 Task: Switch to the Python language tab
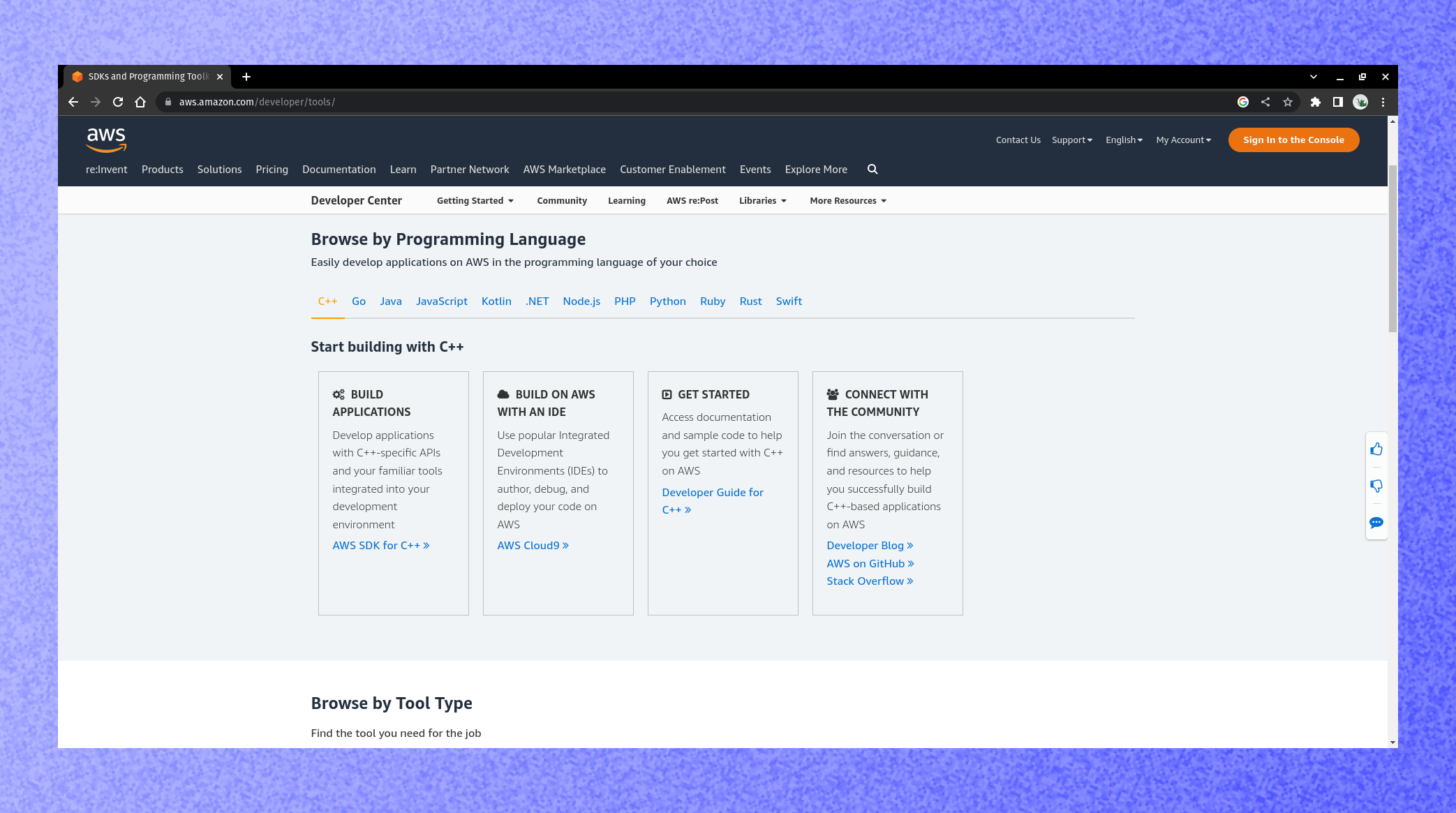[x=667, y=301]
